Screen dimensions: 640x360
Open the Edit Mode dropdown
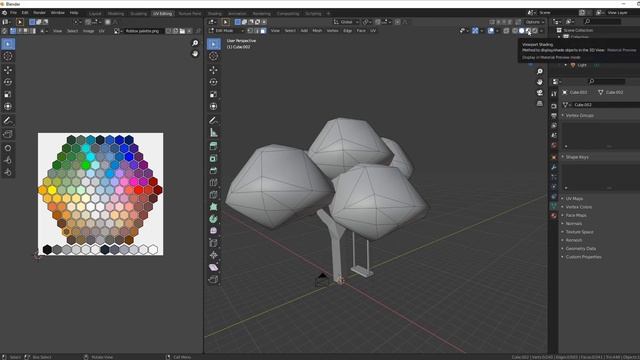click(227, 31)
